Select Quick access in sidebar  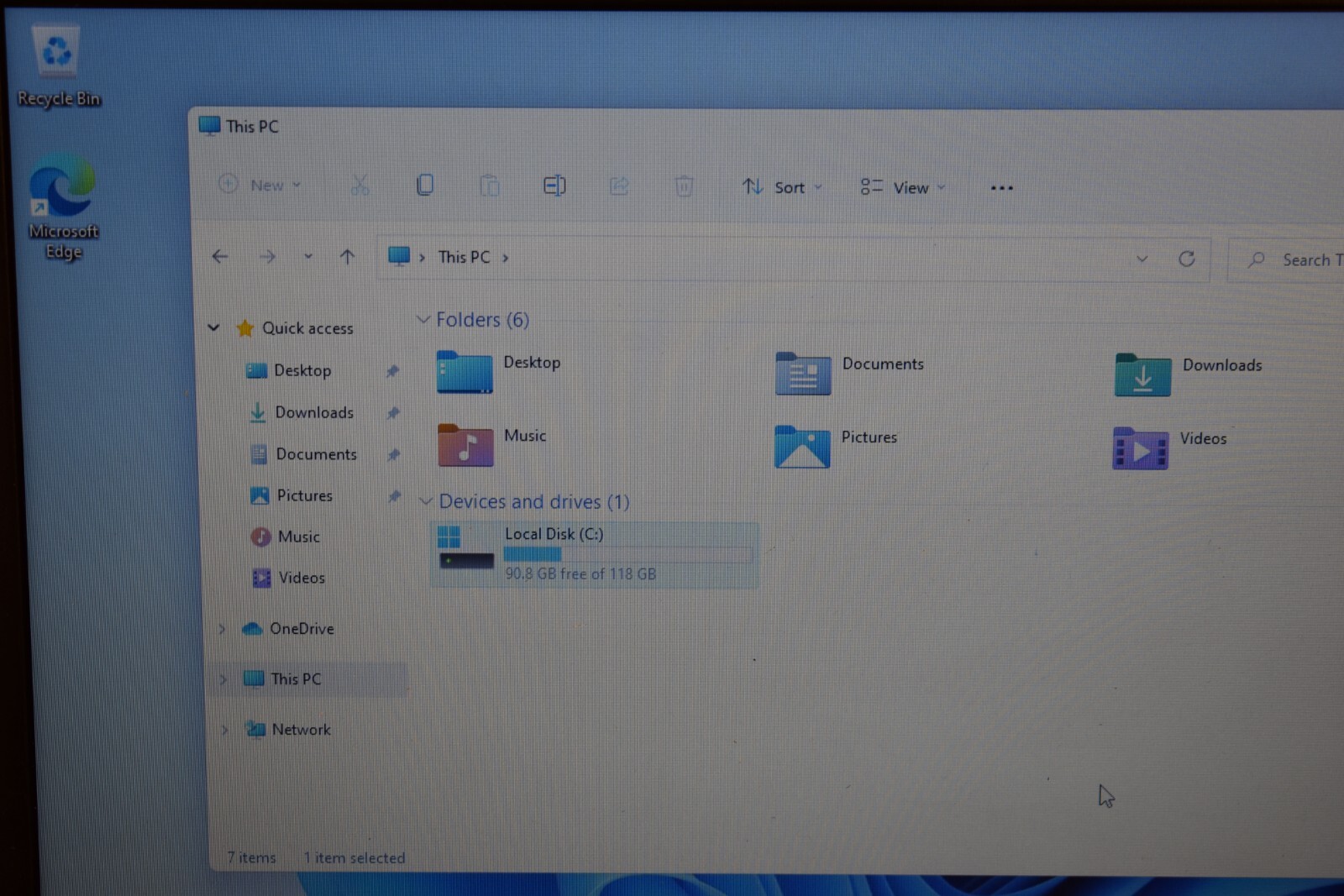pos(307,328)
